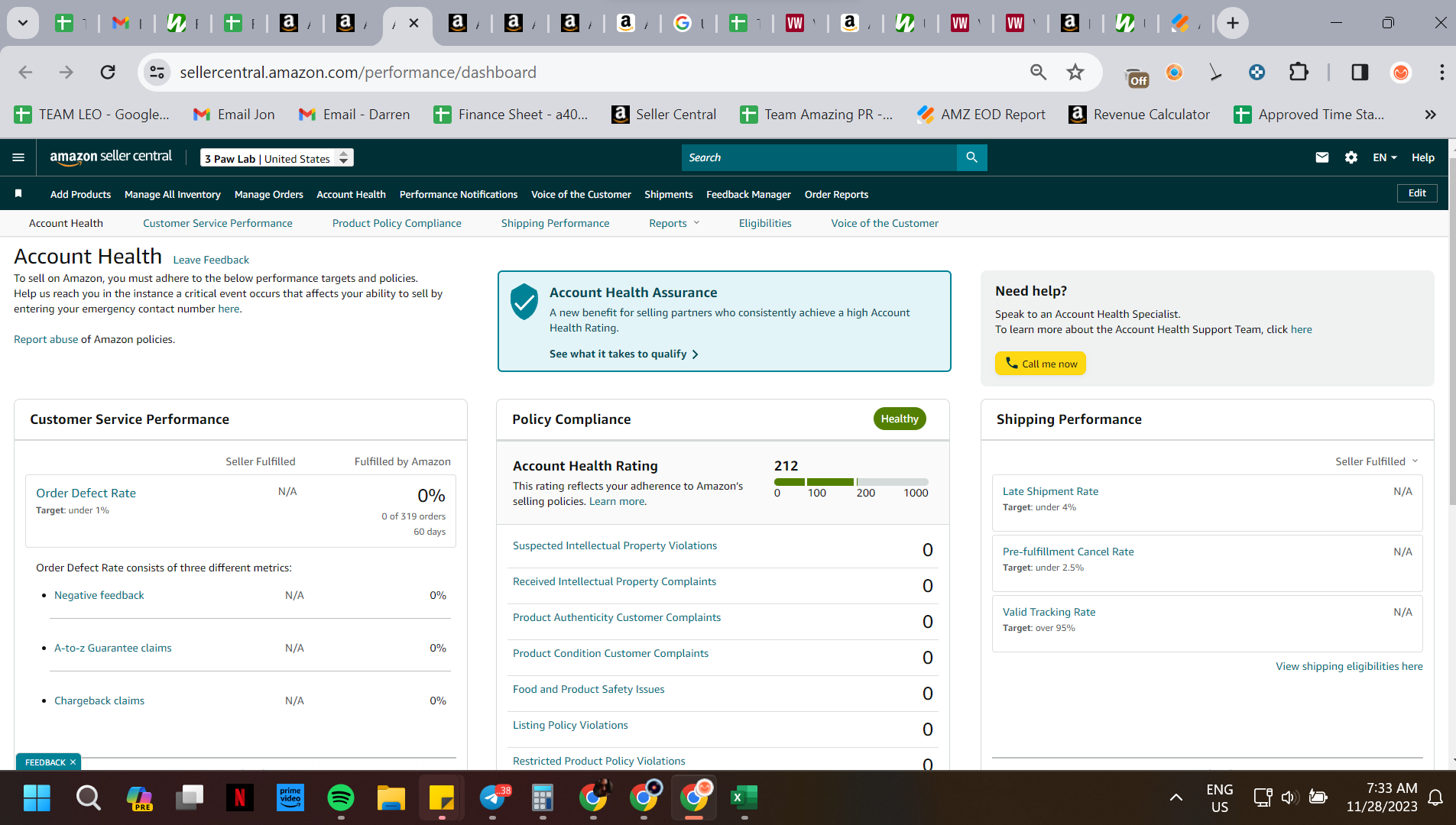Go back using the browser back arrow

pos(25,72)
